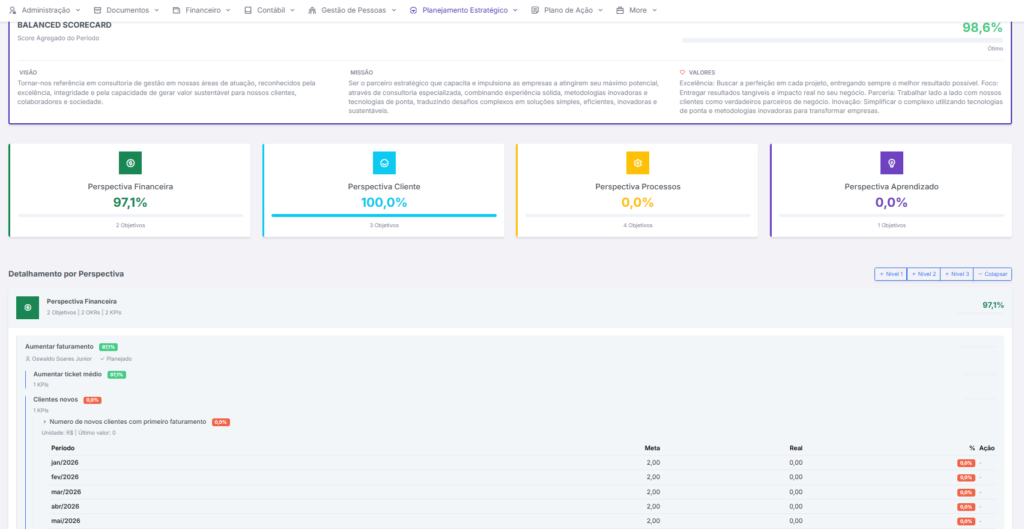
Task: Click the + Nível 1 button
Action: pos(890,274)
